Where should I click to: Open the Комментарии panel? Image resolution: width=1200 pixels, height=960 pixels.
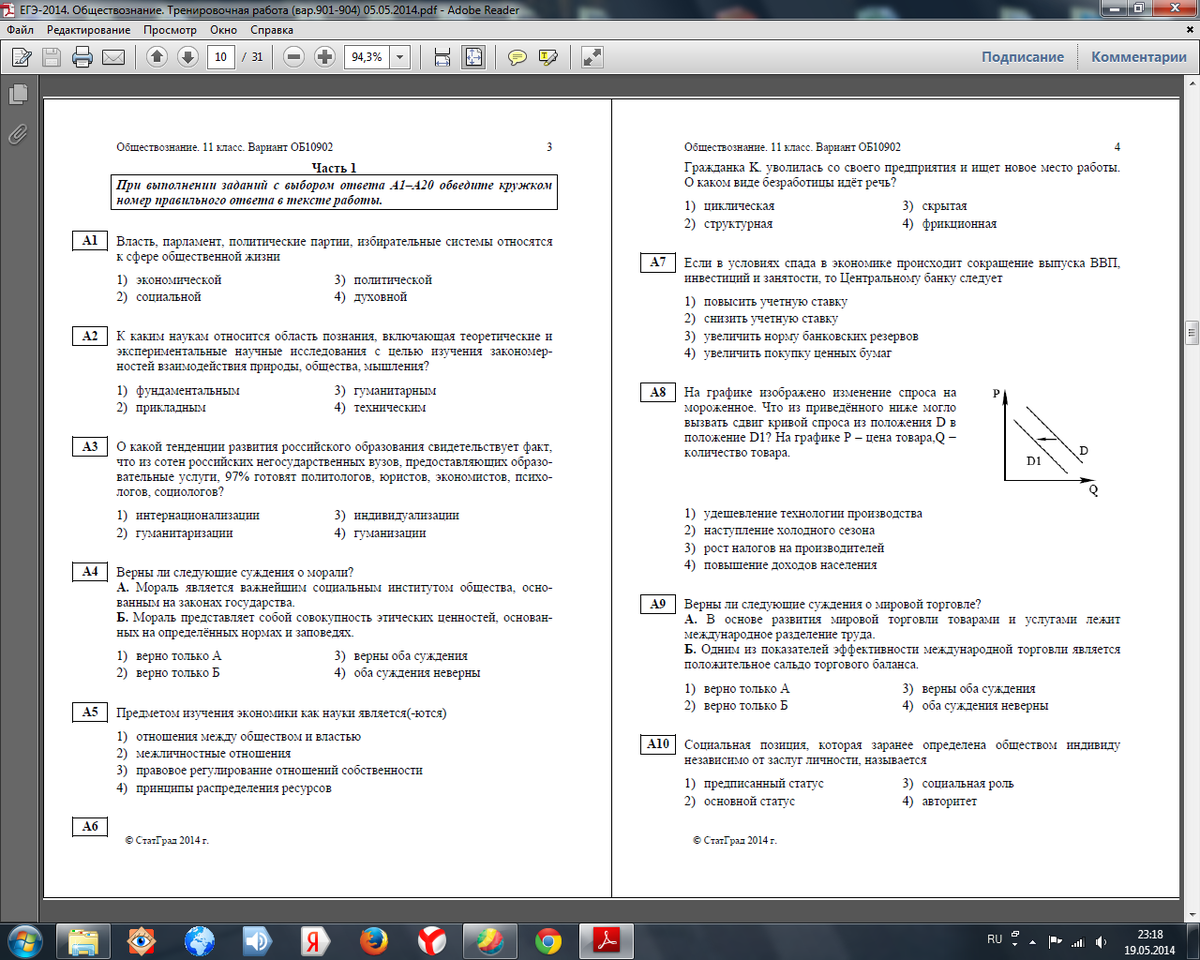[x=1139, y=57]
